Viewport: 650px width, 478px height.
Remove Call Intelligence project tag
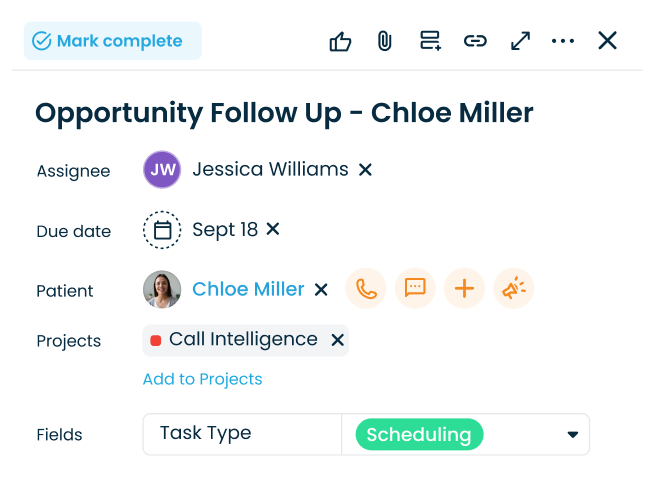tap(338, 340)
